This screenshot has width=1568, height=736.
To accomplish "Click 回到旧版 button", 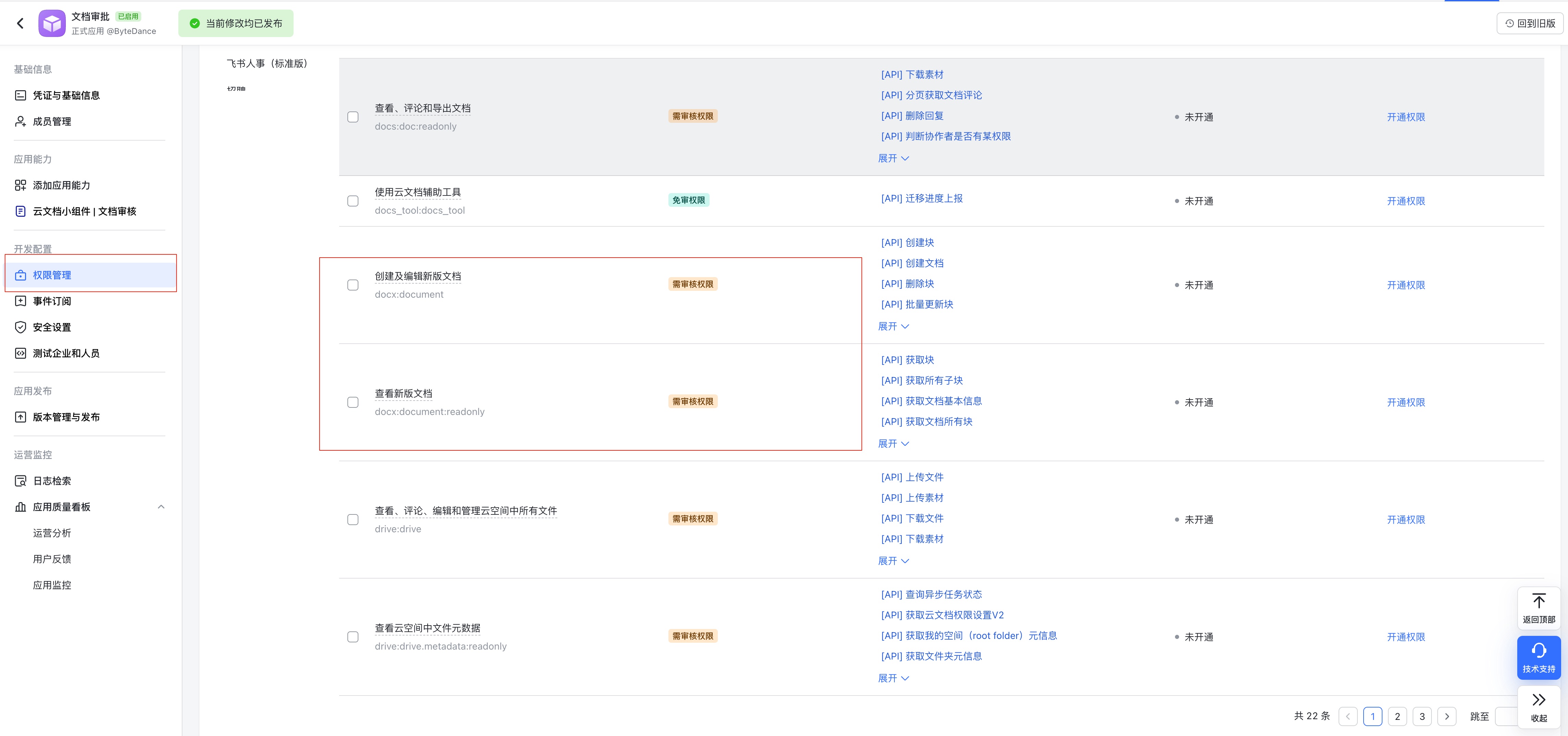I will (x=1530, y=23).
